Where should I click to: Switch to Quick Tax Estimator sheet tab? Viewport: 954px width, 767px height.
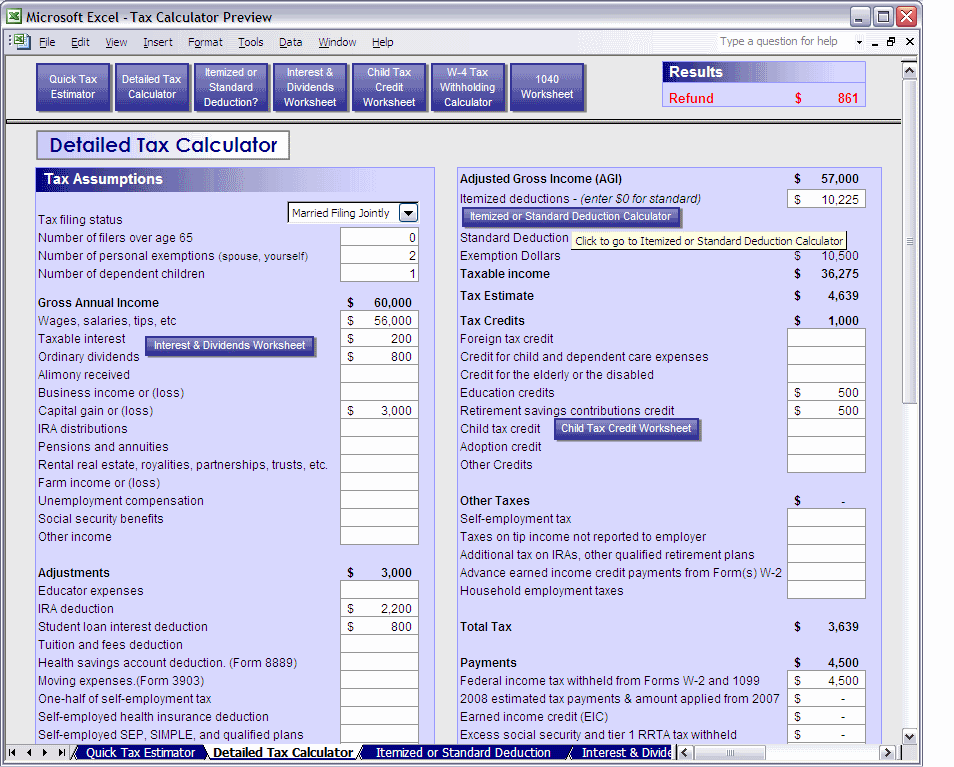(x=141, y=752)
